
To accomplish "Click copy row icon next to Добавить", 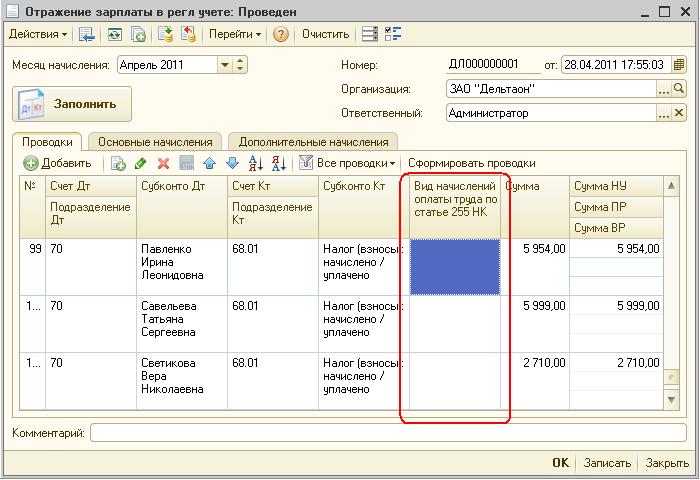I will point(118,163).
